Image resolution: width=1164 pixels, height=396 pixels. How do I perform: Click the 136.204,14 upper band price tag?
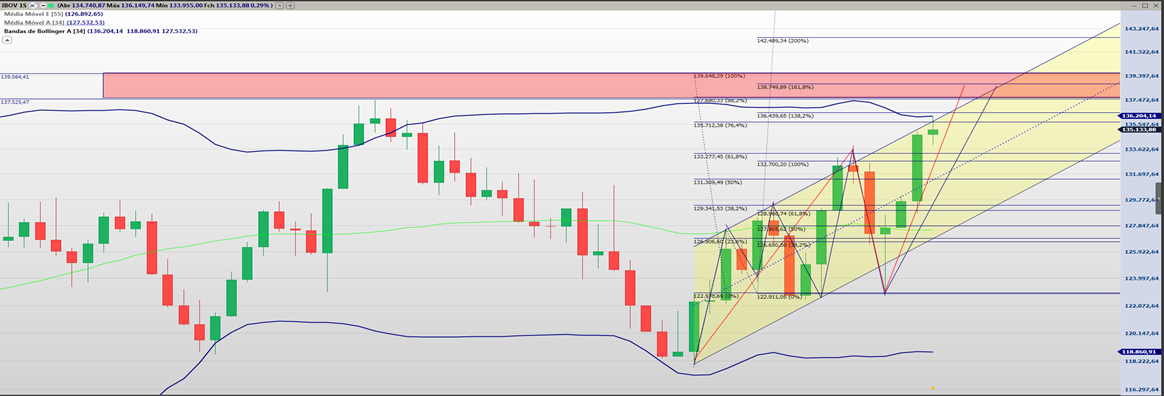[1140, 116]
